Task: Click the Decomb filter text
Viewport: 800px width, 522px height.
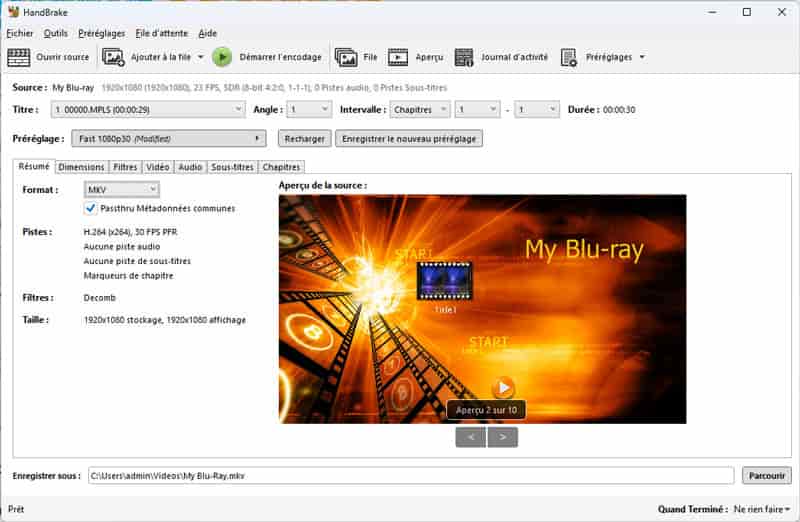Action: (x=99, y=297)
